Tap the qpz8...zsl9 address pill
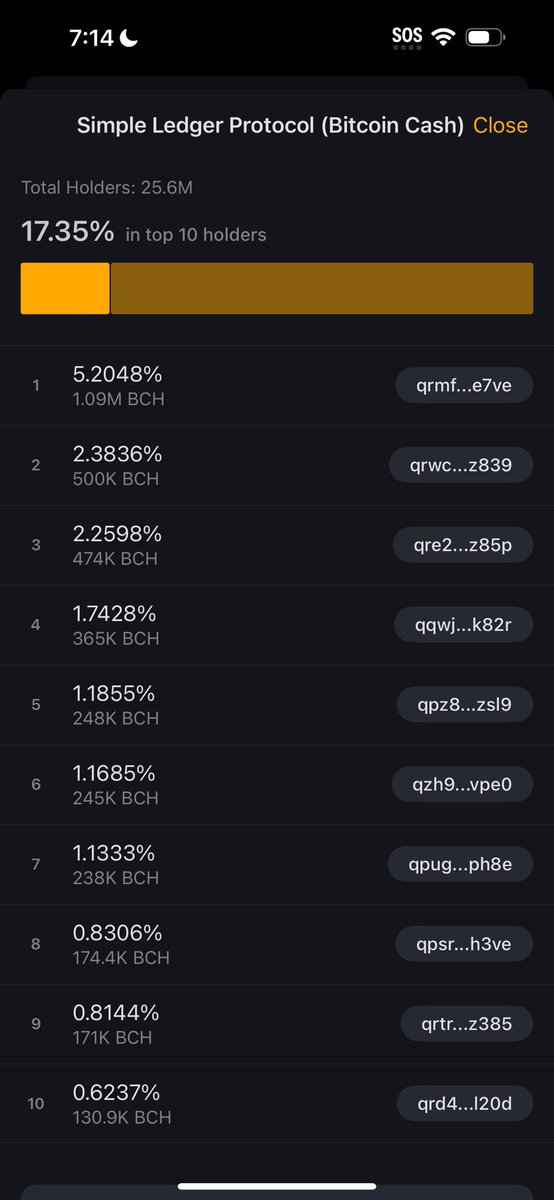Screen dimensions: 554x1200 tap(465, 704)
